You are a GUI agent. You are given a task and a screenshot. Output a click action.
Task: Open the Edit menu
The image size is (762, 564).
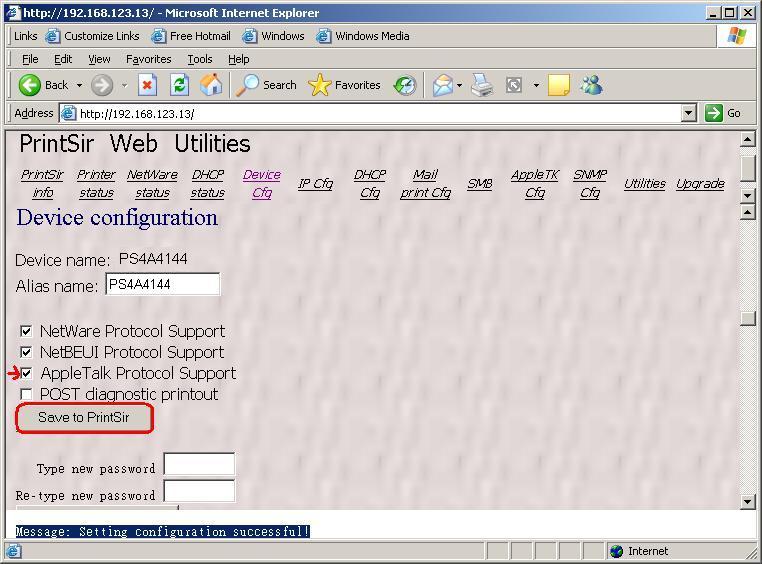click(x=63, y=59)
